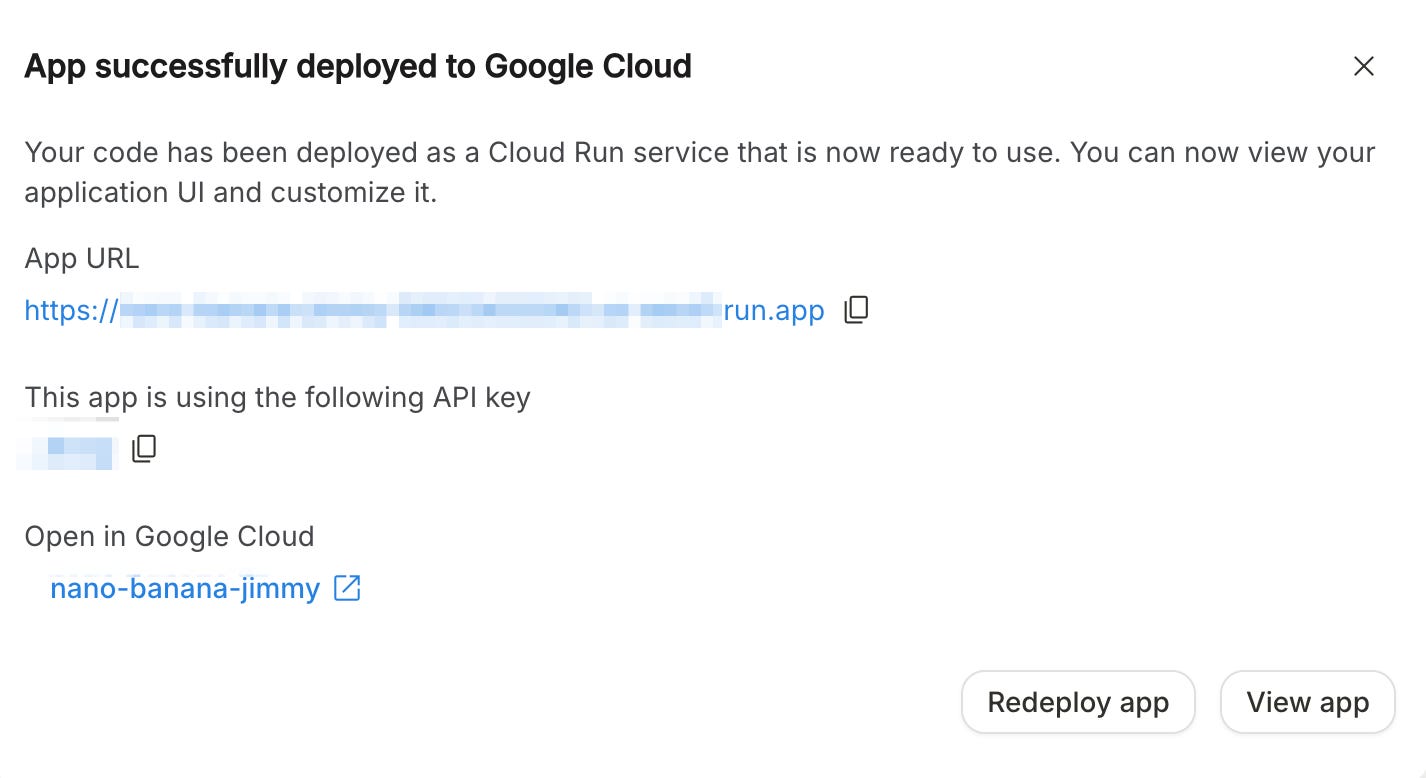Open nano-banana-jimmy in Google Cloud

pos(185,588)
